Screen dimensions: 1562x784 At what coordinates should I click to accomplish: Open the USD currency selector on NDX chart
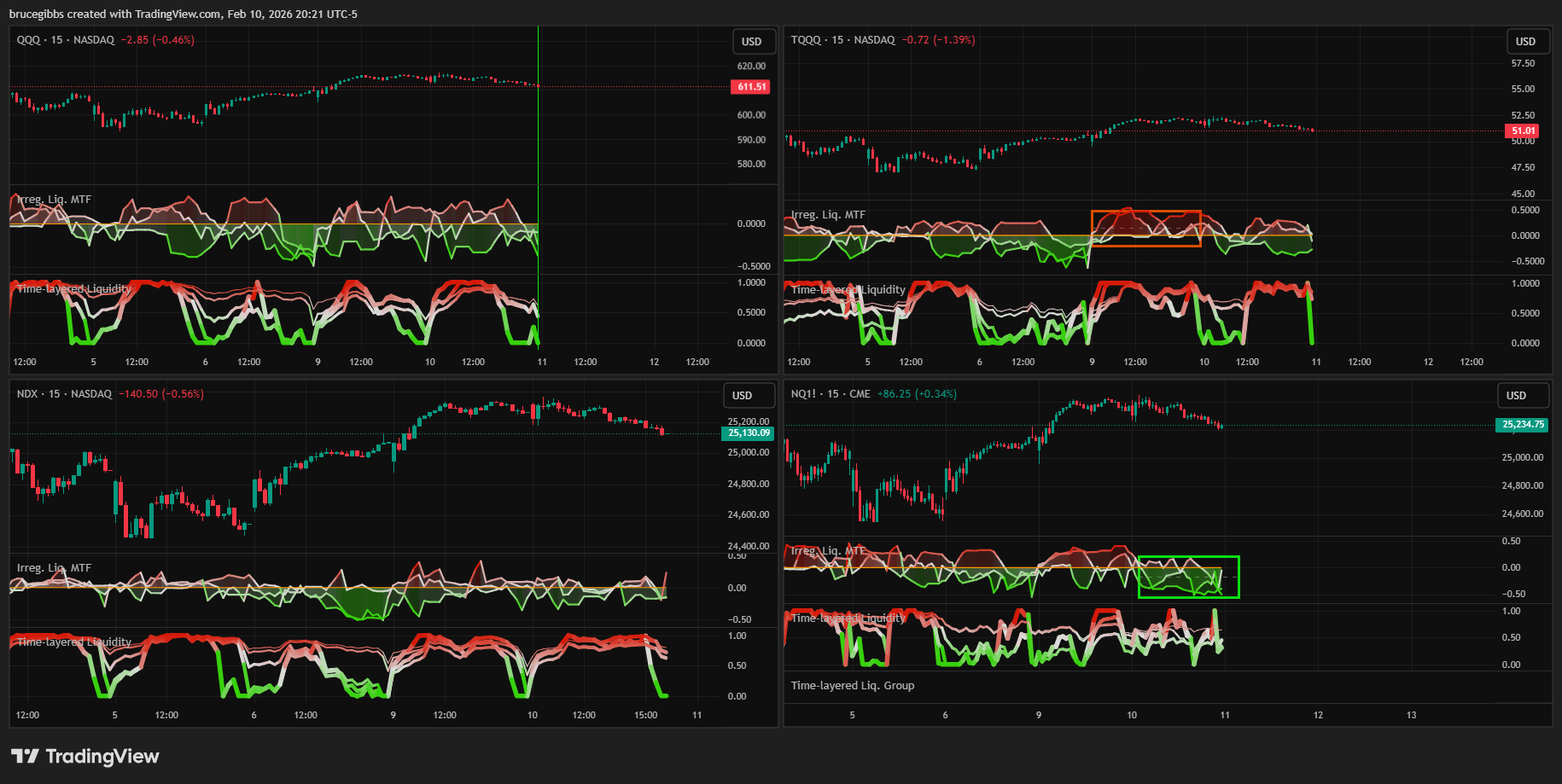(742, 396)
